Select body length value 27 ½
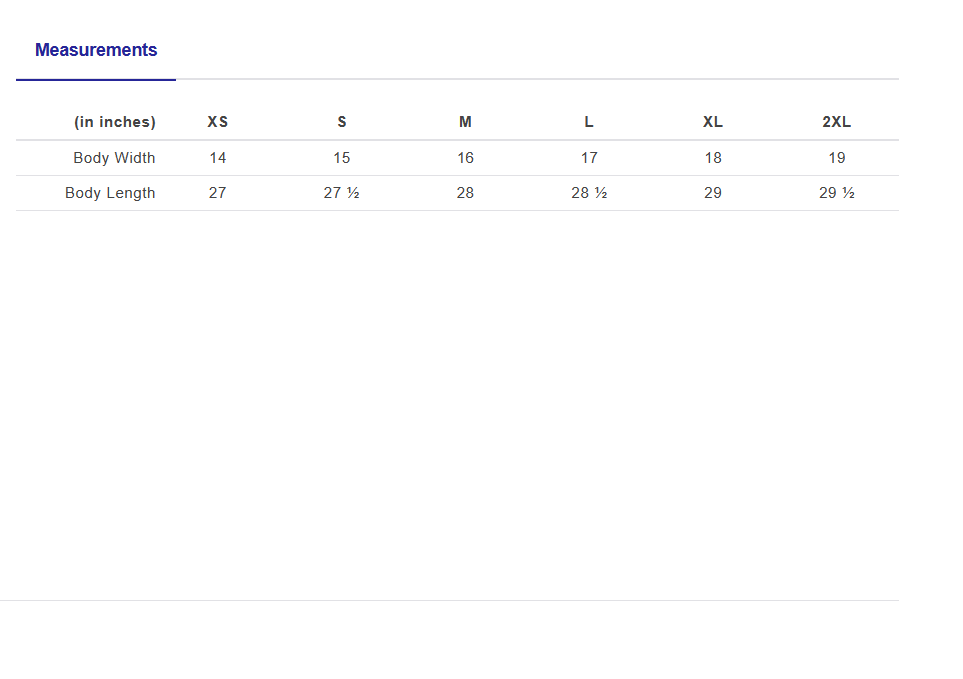Viewport: 963px width, 679px height. pos(342,193)
